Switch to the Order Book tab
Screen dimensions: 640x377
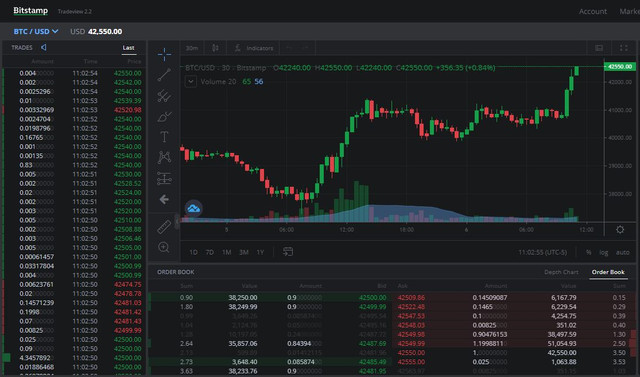point(608,272)
